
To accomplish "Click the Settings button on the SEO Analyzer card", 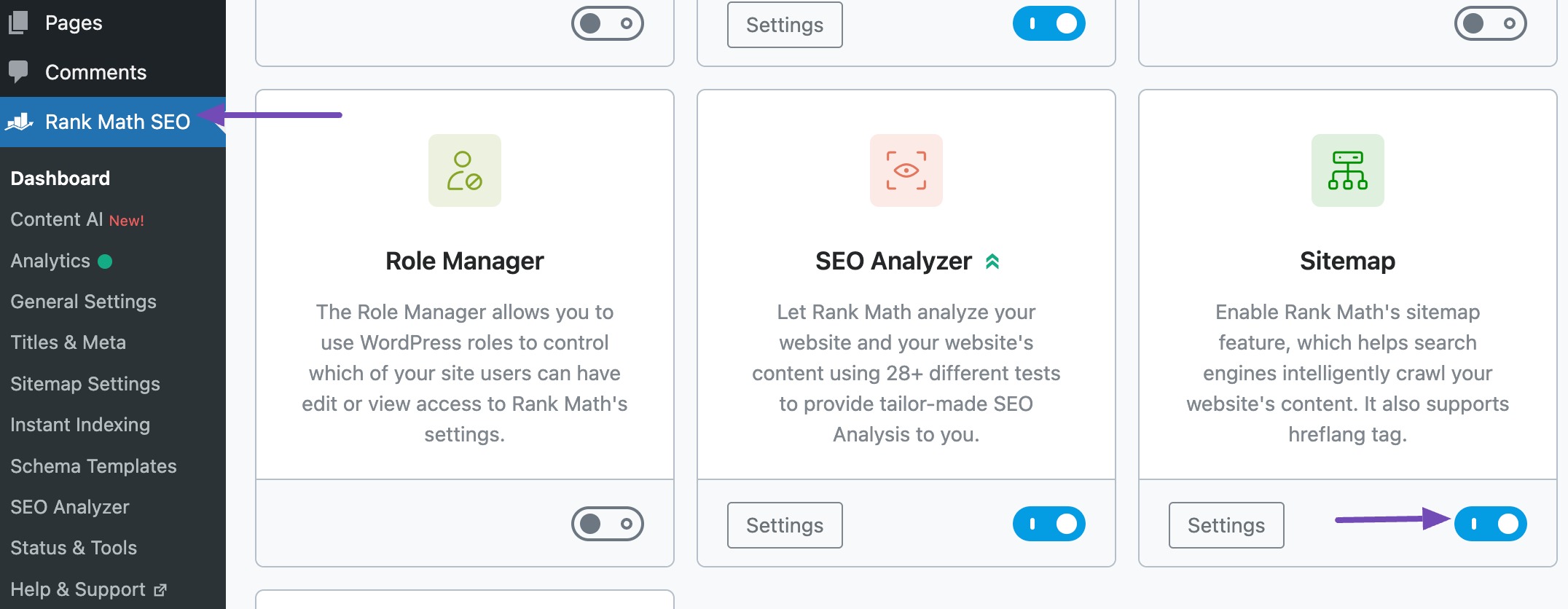I will tap(784, 524).
